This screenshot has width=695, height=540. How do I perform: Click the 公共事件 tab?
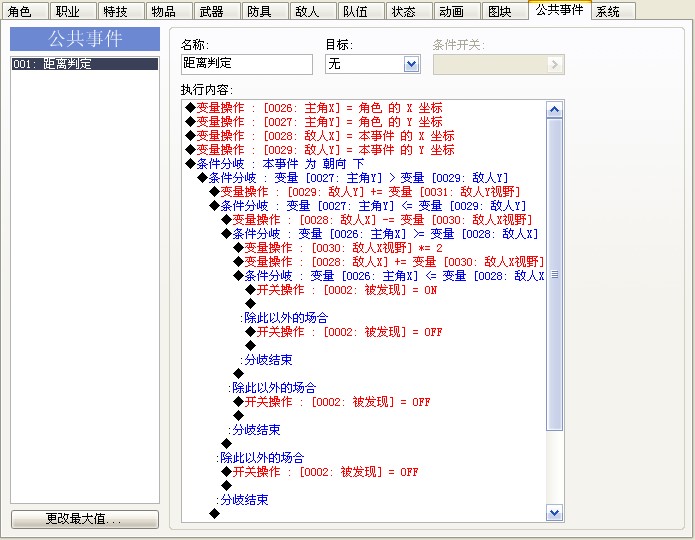[560, 10]
